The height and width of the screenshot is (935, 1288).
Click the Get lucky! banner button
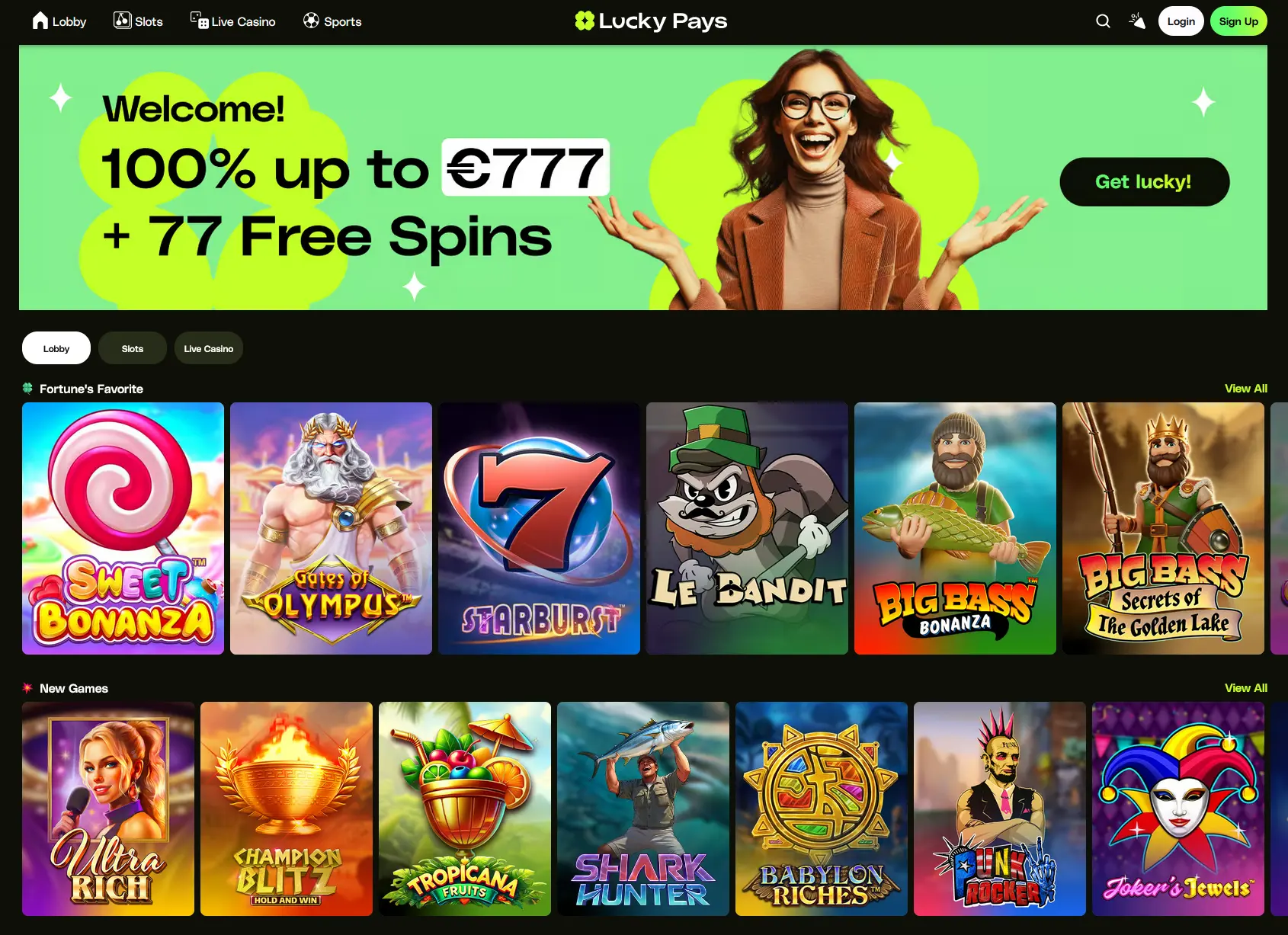tap(1144, 181)
